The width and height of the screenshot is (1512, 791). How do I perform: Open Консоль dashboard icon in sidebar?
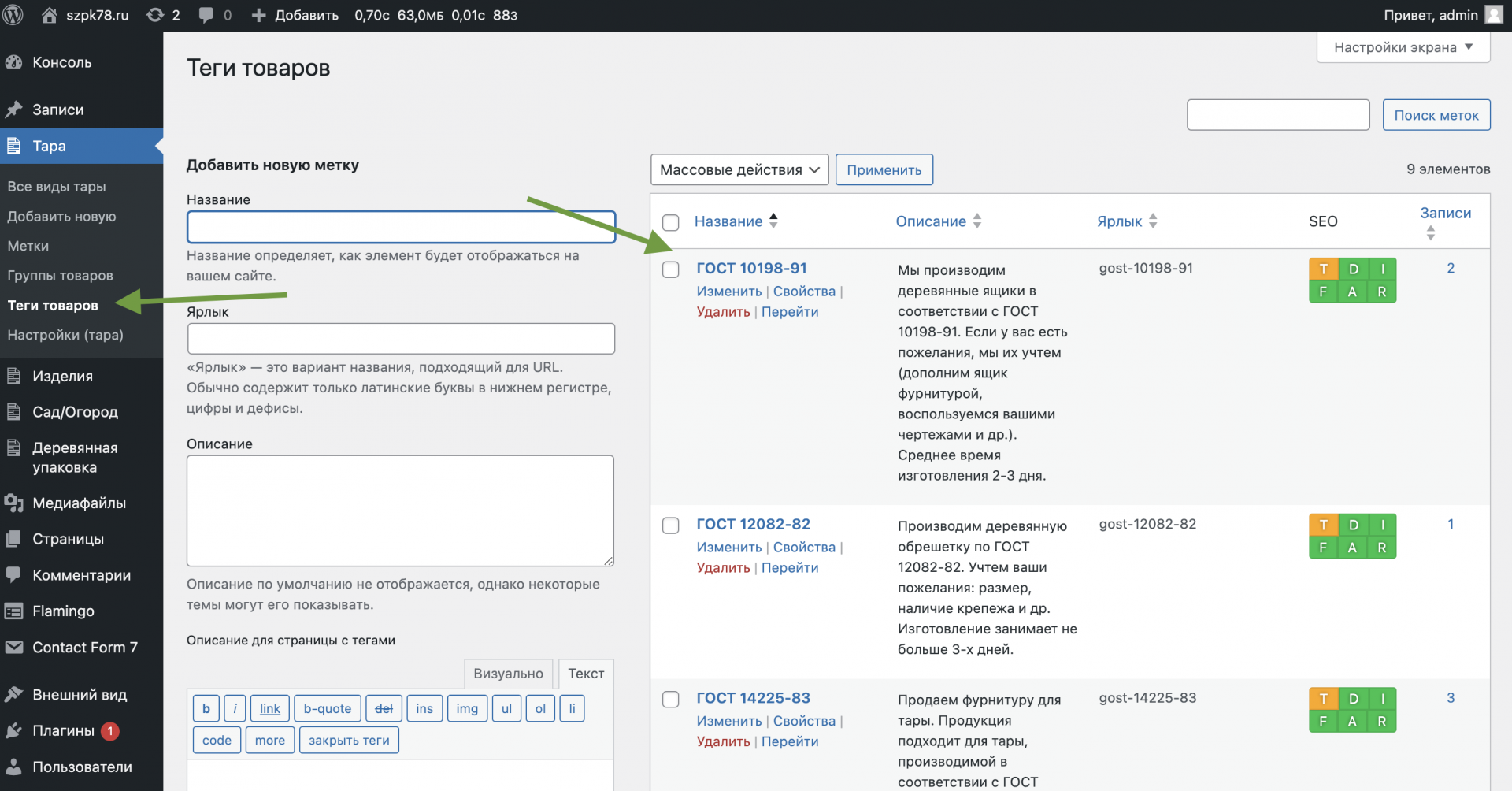click(14, 62)
